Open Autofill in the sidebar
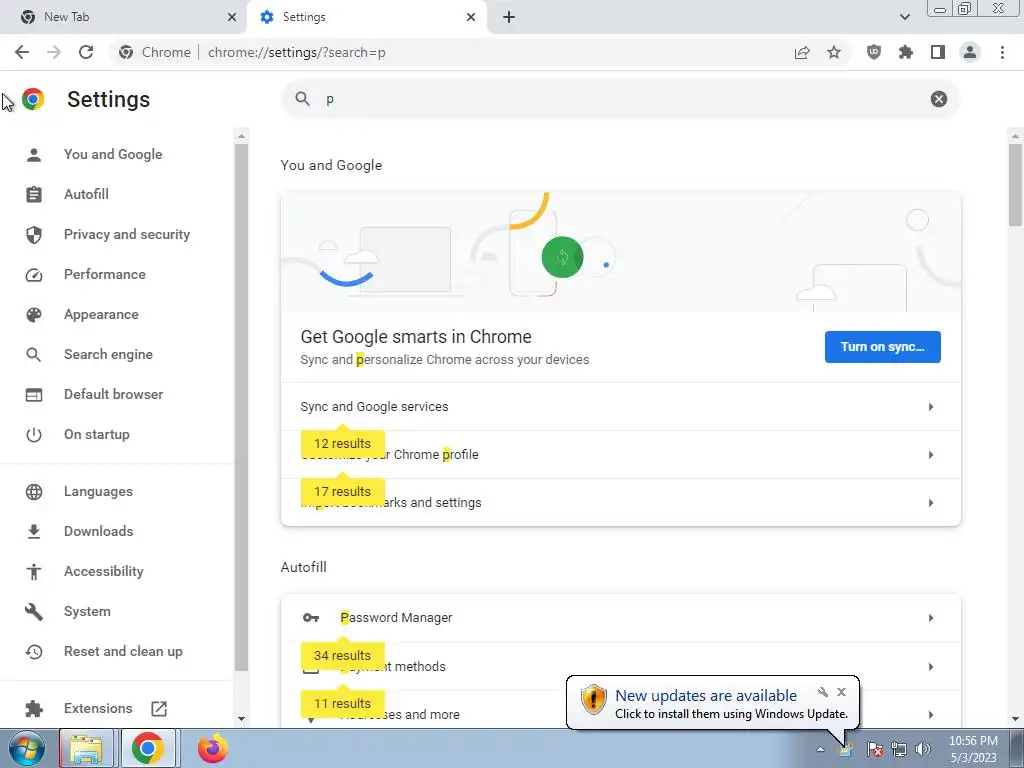 pos(86,194)
